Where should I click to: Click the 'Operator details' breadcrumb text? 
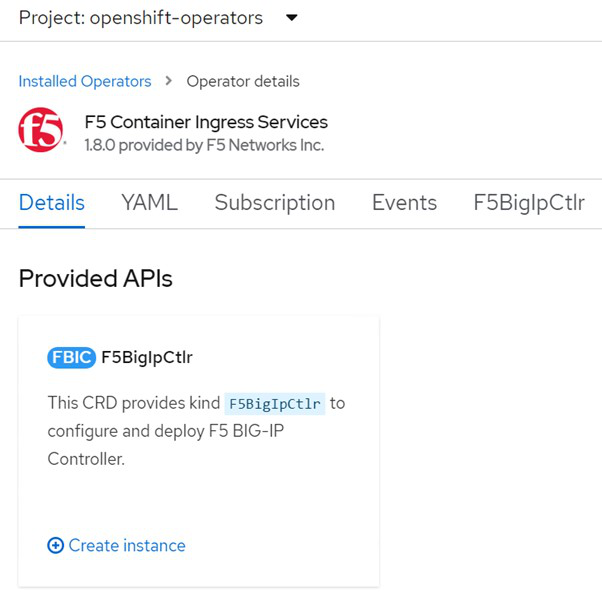pyautogui.click(x=243, y=81)
